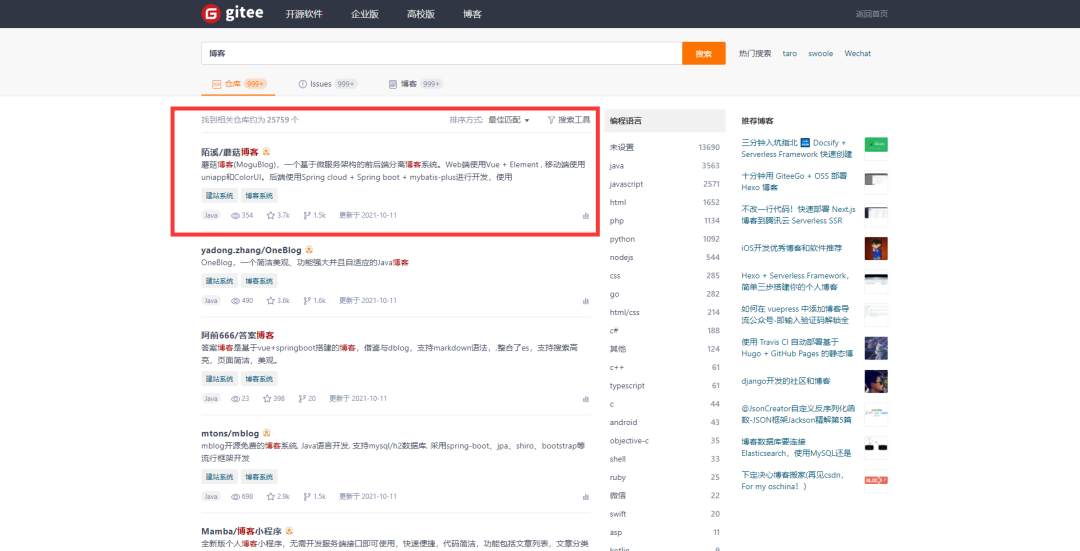Open repository Mamba/博客小程序
The width and height of the screenshot is (1080, 551).
tap(241, 531)
